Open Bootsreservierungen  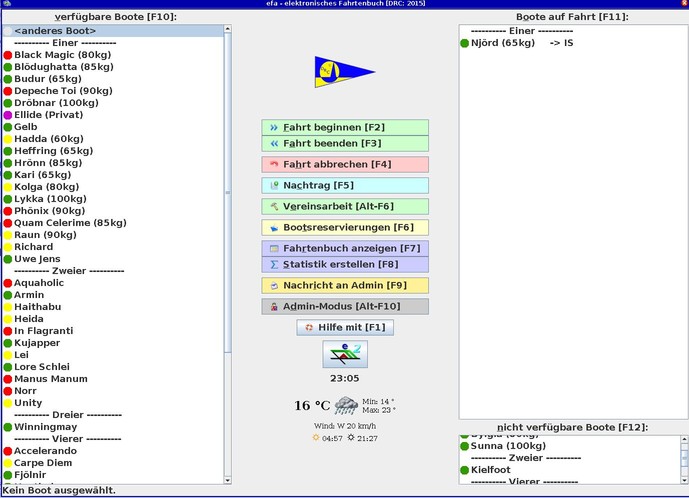344,227
